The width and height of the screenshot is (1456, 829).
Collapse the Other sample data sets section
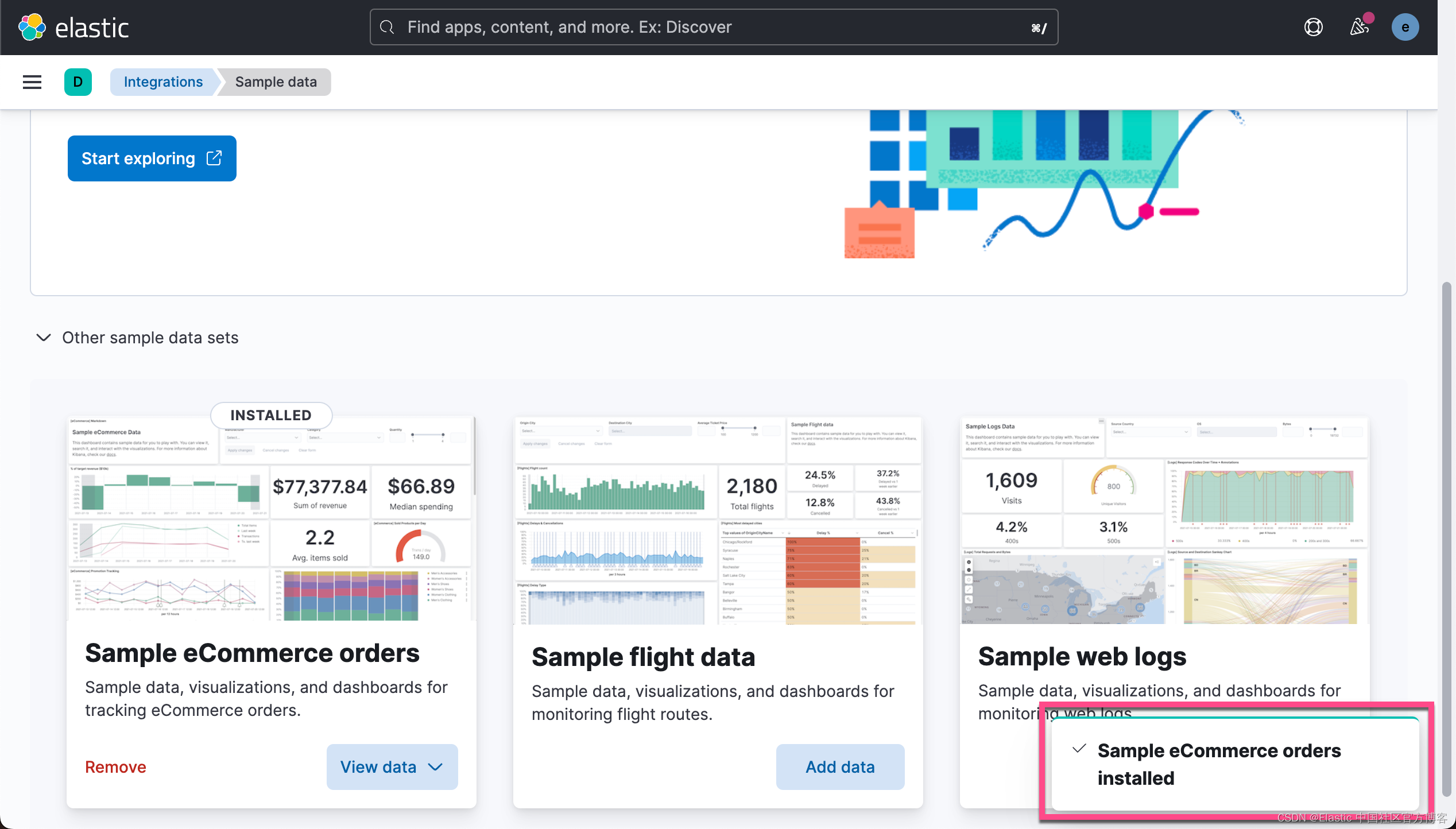43,338
